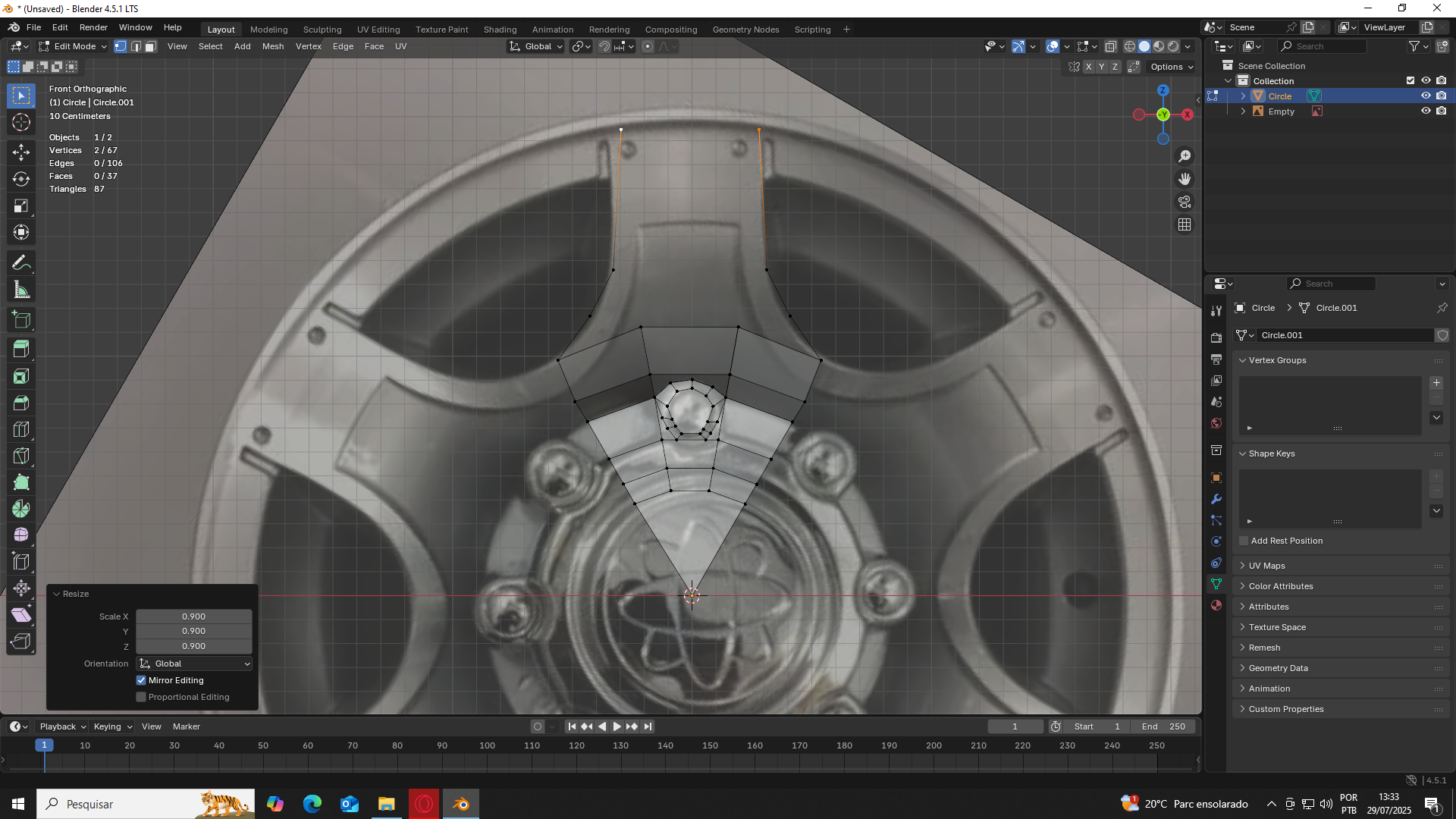Open the Edit Mode dropdown
Screen dimensions: 1456x819
pos(74,47)
